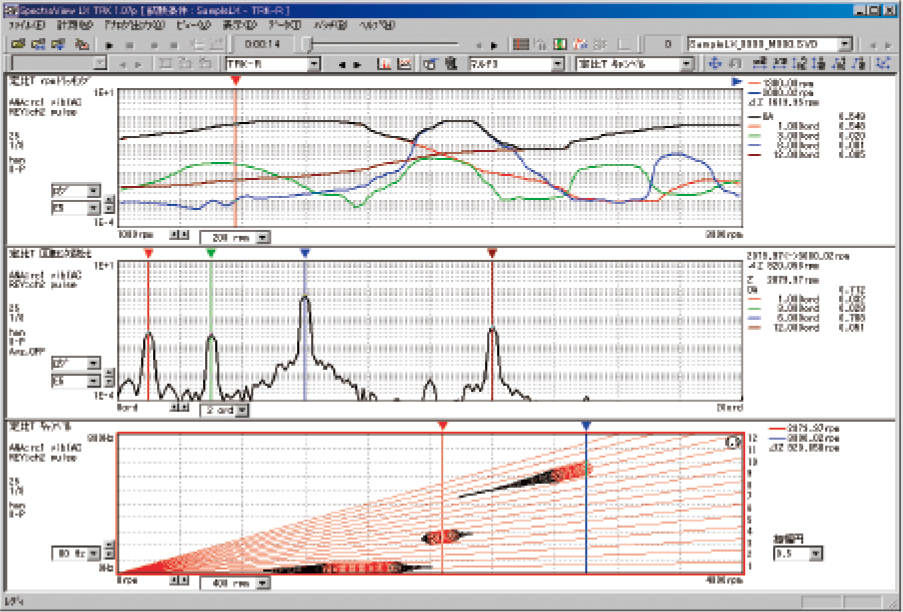Click the line-graph icon beside the red bar-graph icon
Viewport: 903px width, 612px height.
tap(404, 63)
